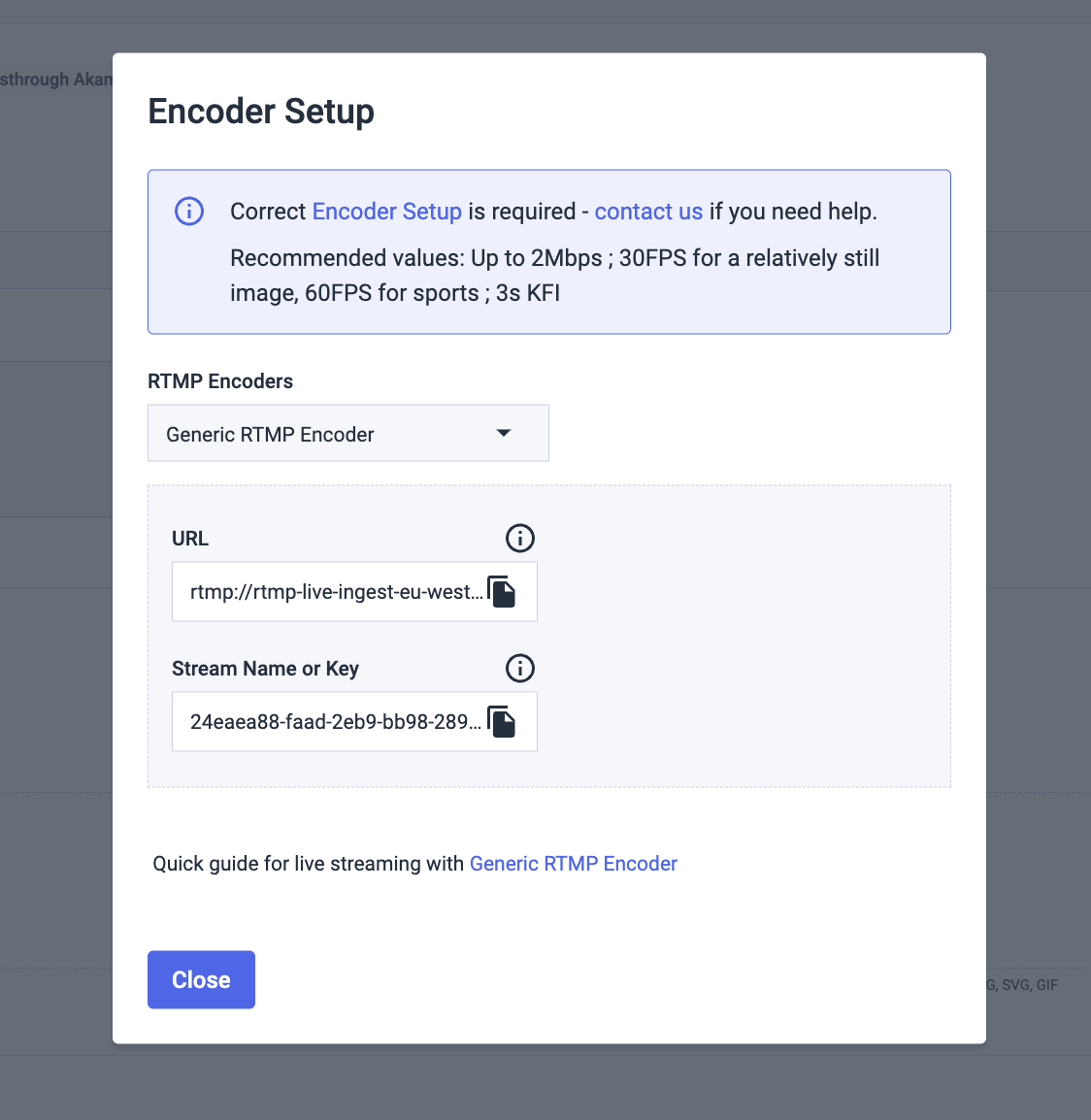Open the Generic RTMP Encoder select box
Viewport: 1091px width, 1120px height.
click(x=330, y=434)
